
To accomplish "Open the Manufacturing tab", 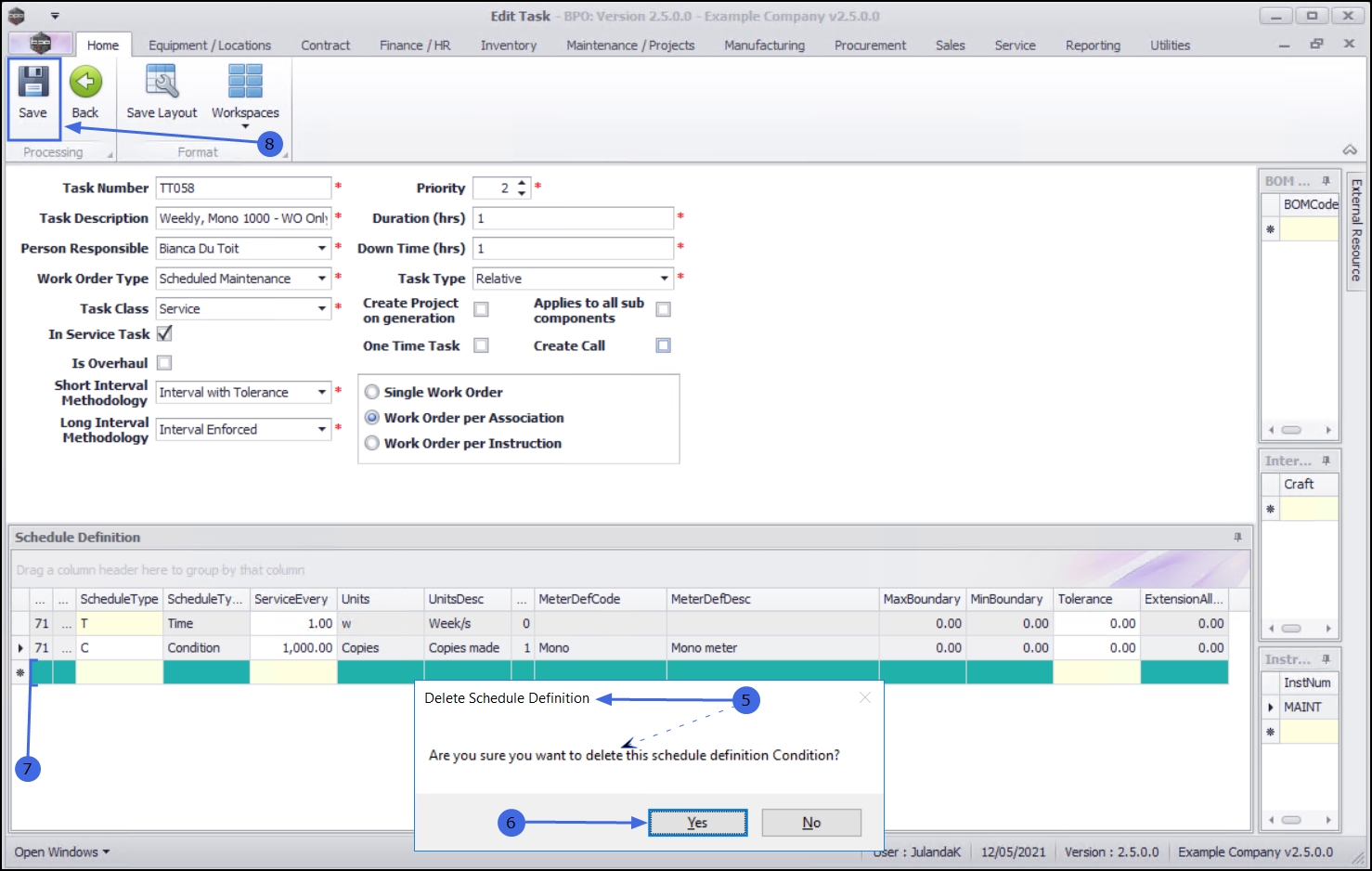I will 765,45.
